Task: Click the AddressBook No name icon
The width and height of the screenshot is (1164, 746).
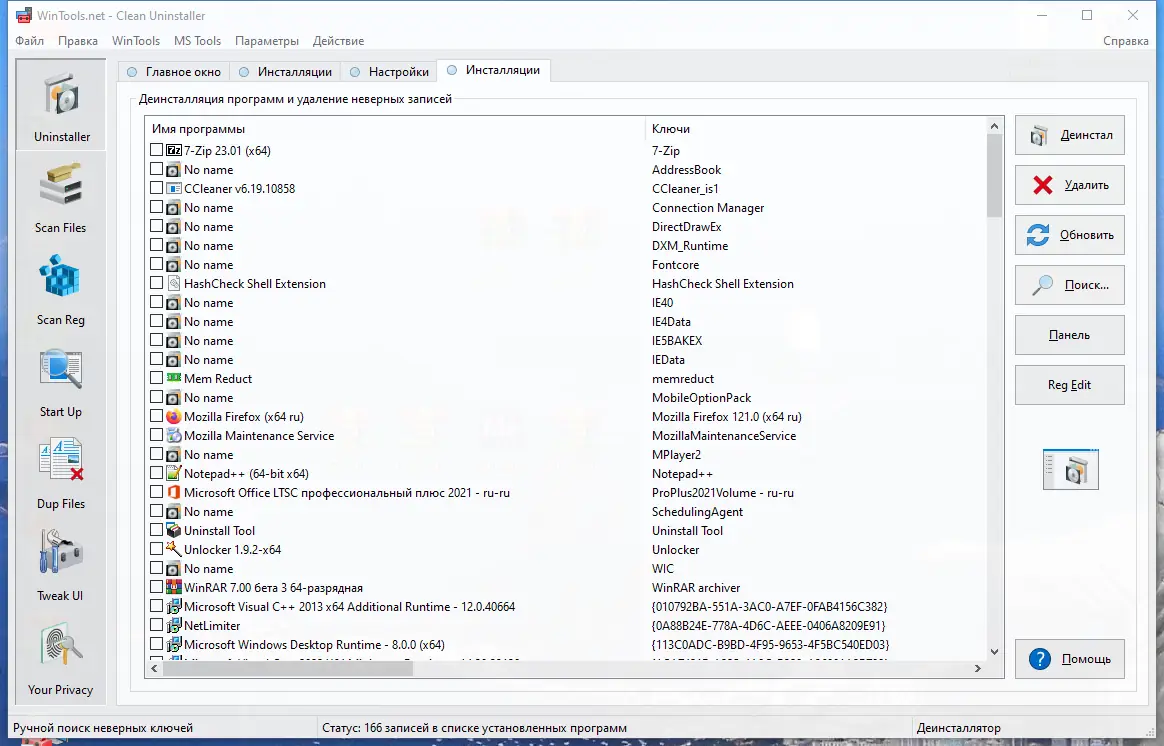Action: click(x=173, y=169)
